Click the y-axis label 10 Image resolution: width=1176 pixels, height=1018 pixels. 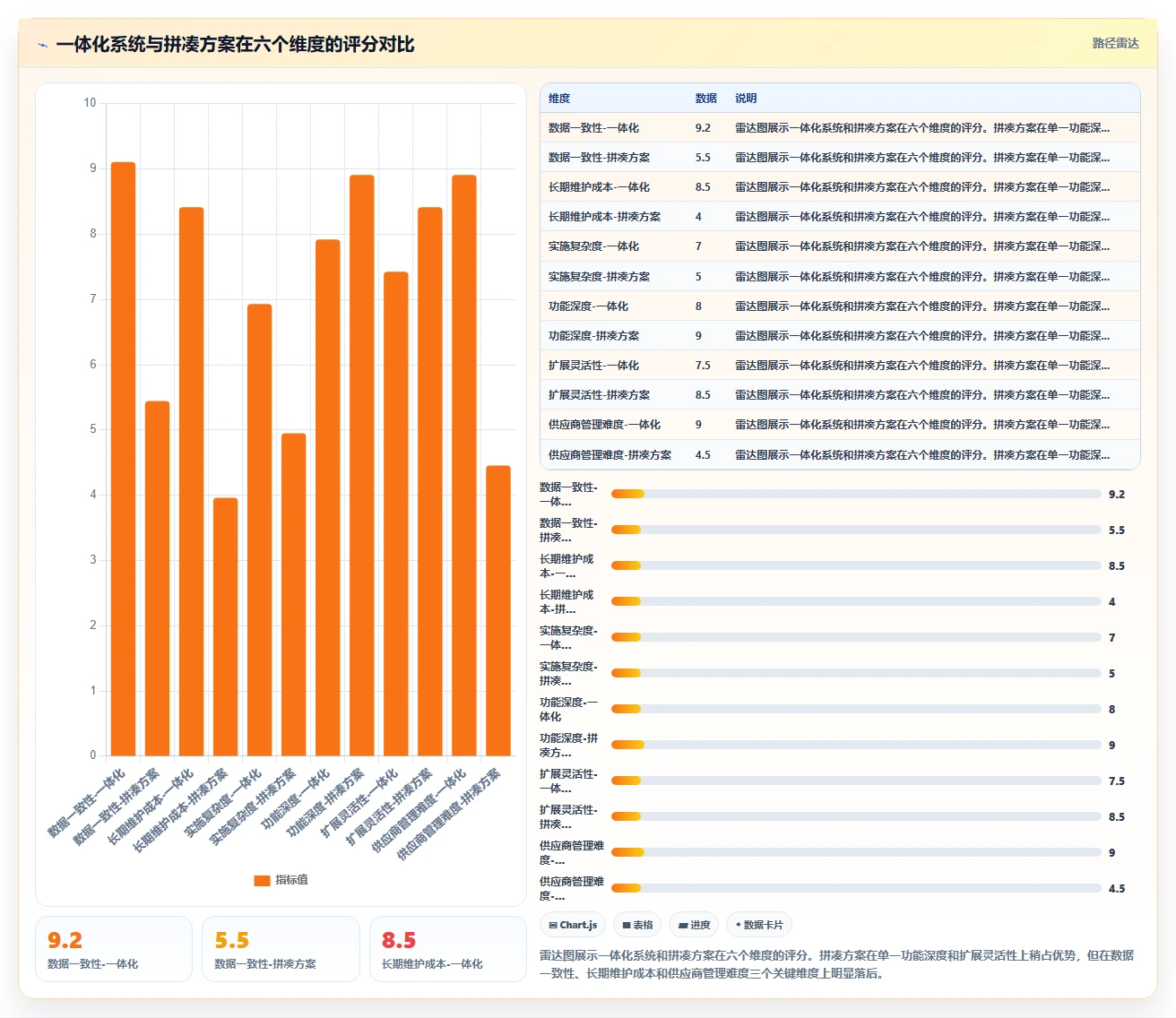pyautogui.click(x=90, y=103)
